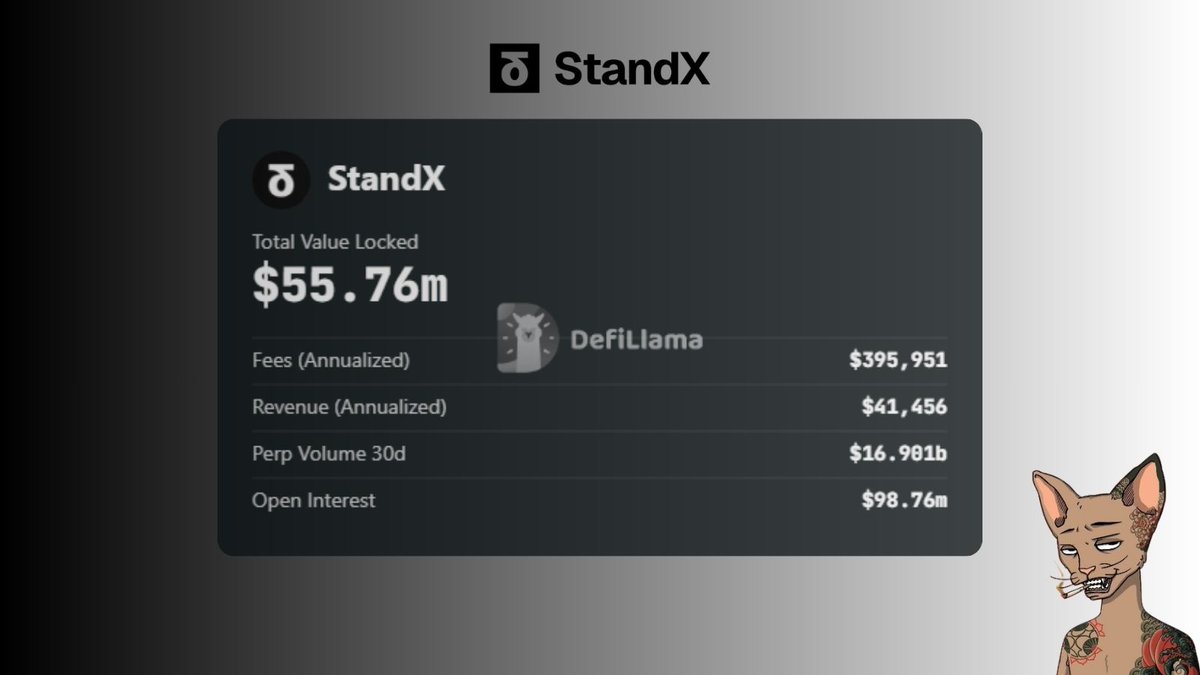Screen dimensions: 1200x675
Task: Click the circular StandX icon in the card
Action: tap(281, 180)
